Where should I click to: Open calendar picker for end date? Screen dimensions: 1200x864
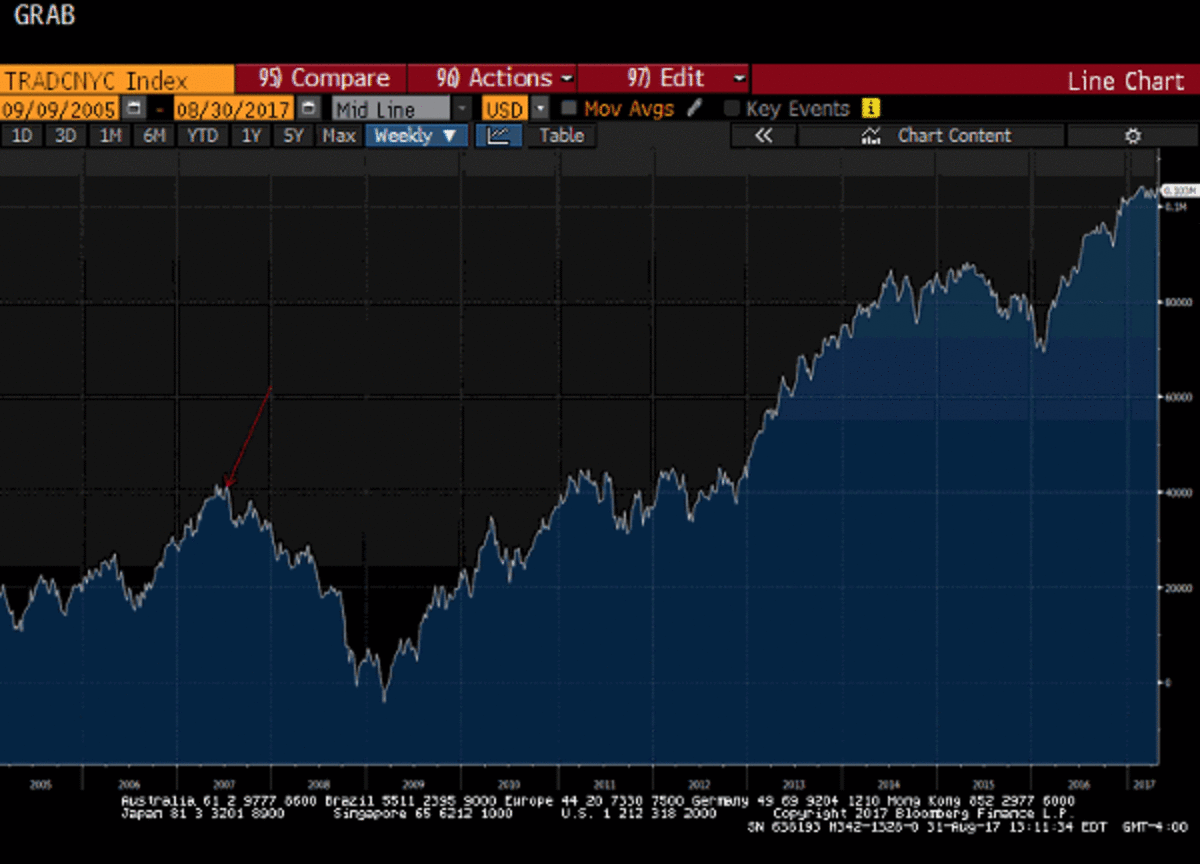310,108
